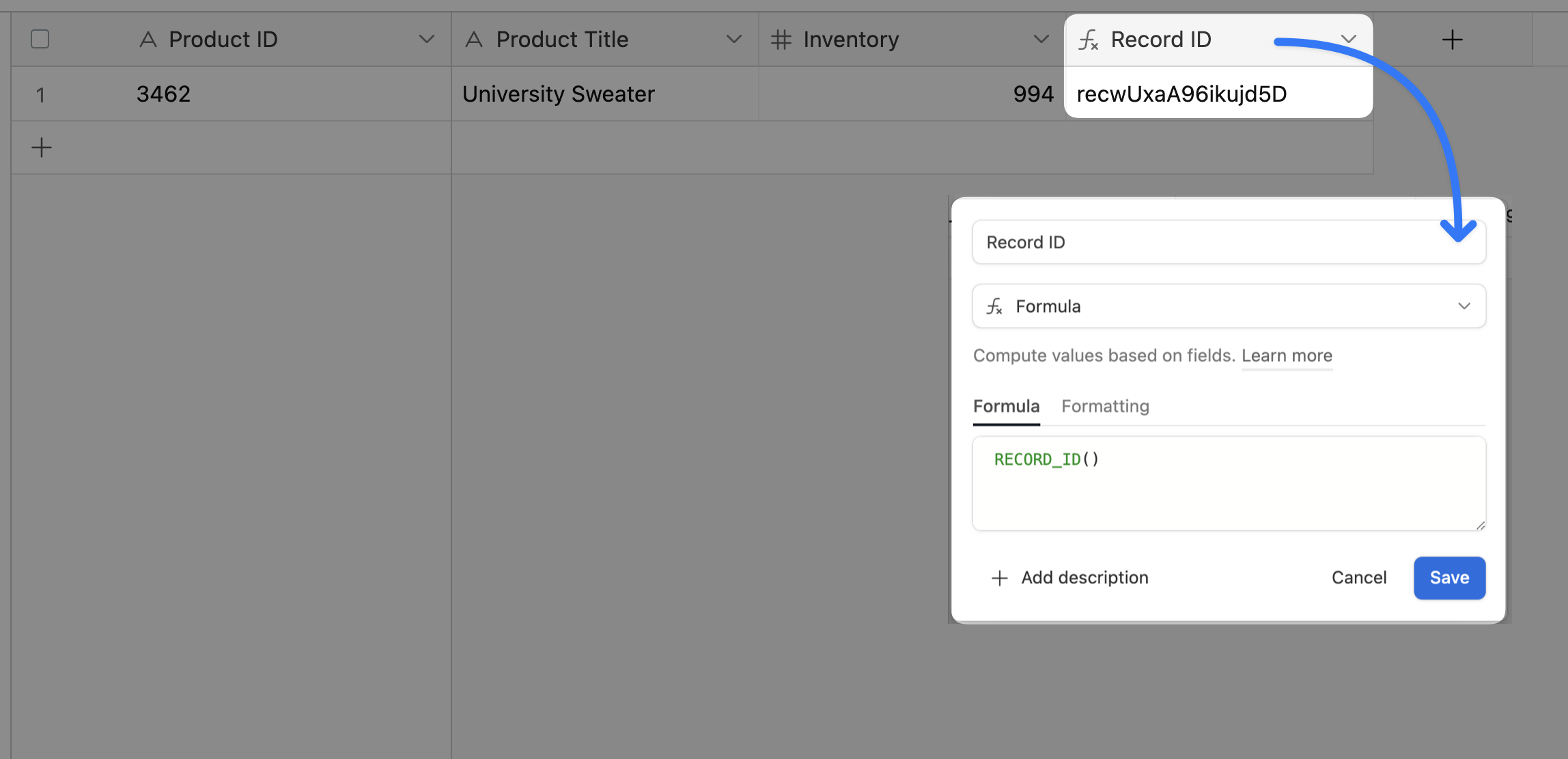Click the text type icon beside Product ID

[148, 40]
